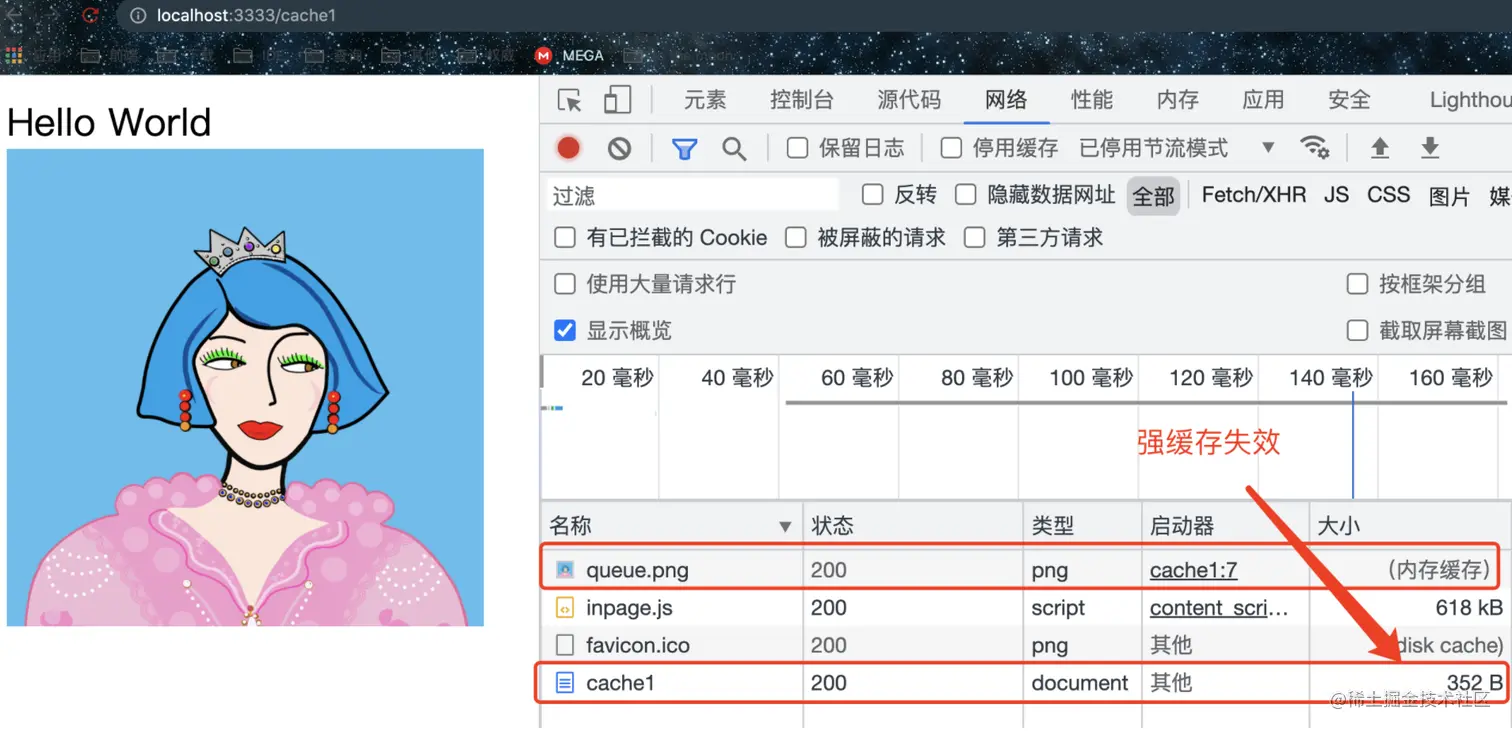Filter requests by JS
The image size is (1512, 731).
1336,195
